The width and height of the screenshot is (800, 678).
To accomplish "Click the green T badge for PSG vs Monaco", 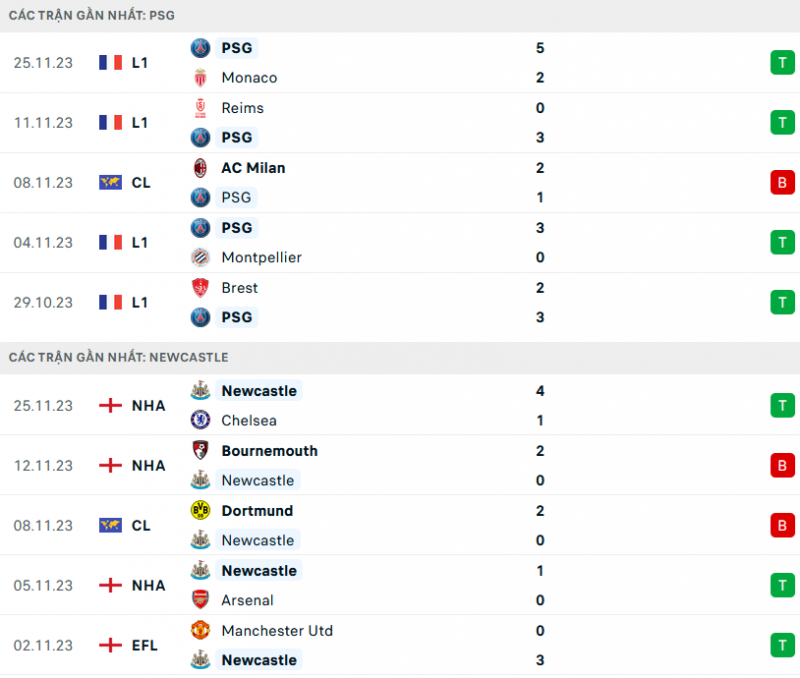I will point(781,63).
